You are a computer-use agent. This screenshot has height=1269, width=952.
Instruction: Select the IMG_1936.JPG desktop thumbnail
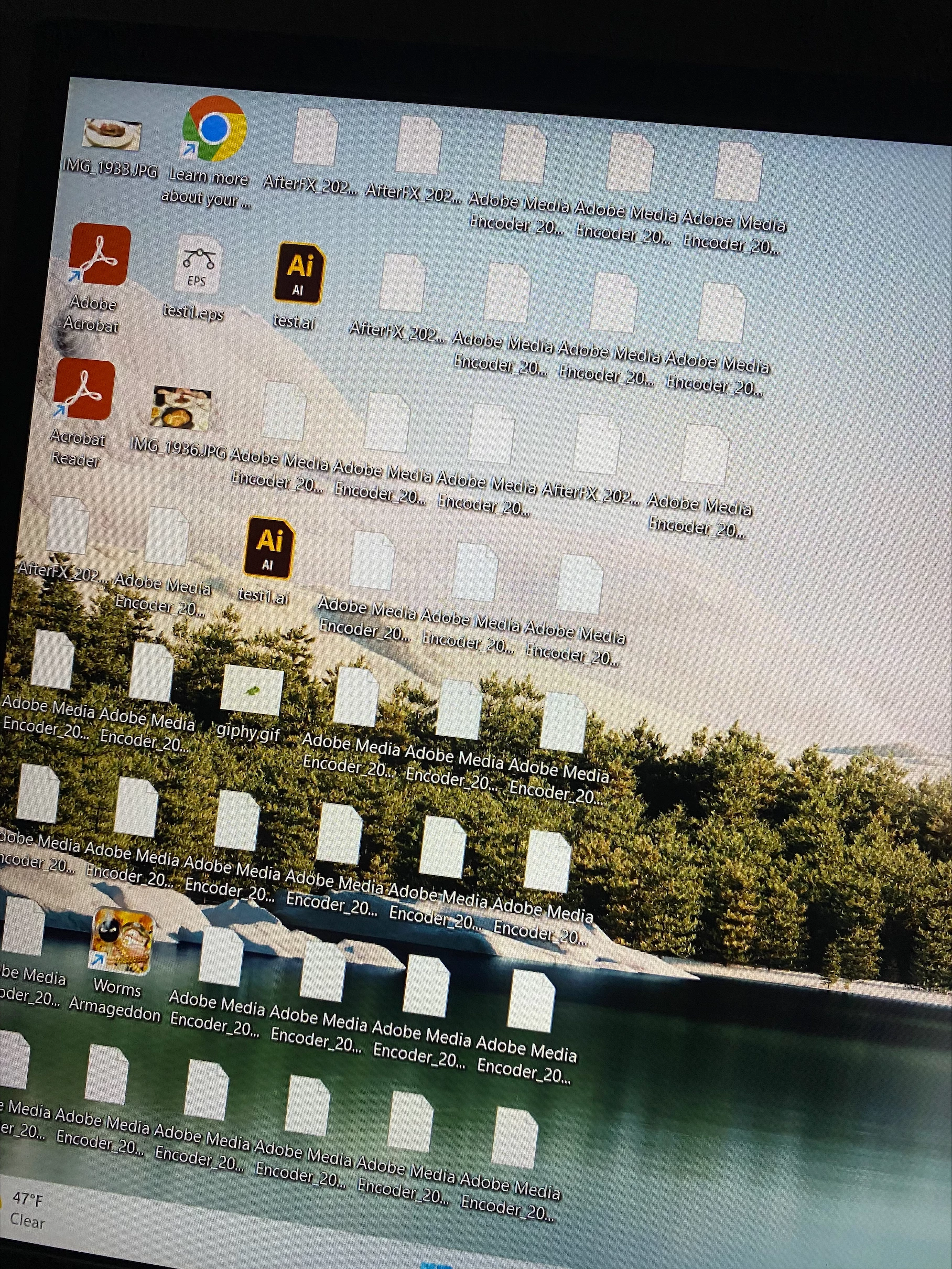coord(181,408)
